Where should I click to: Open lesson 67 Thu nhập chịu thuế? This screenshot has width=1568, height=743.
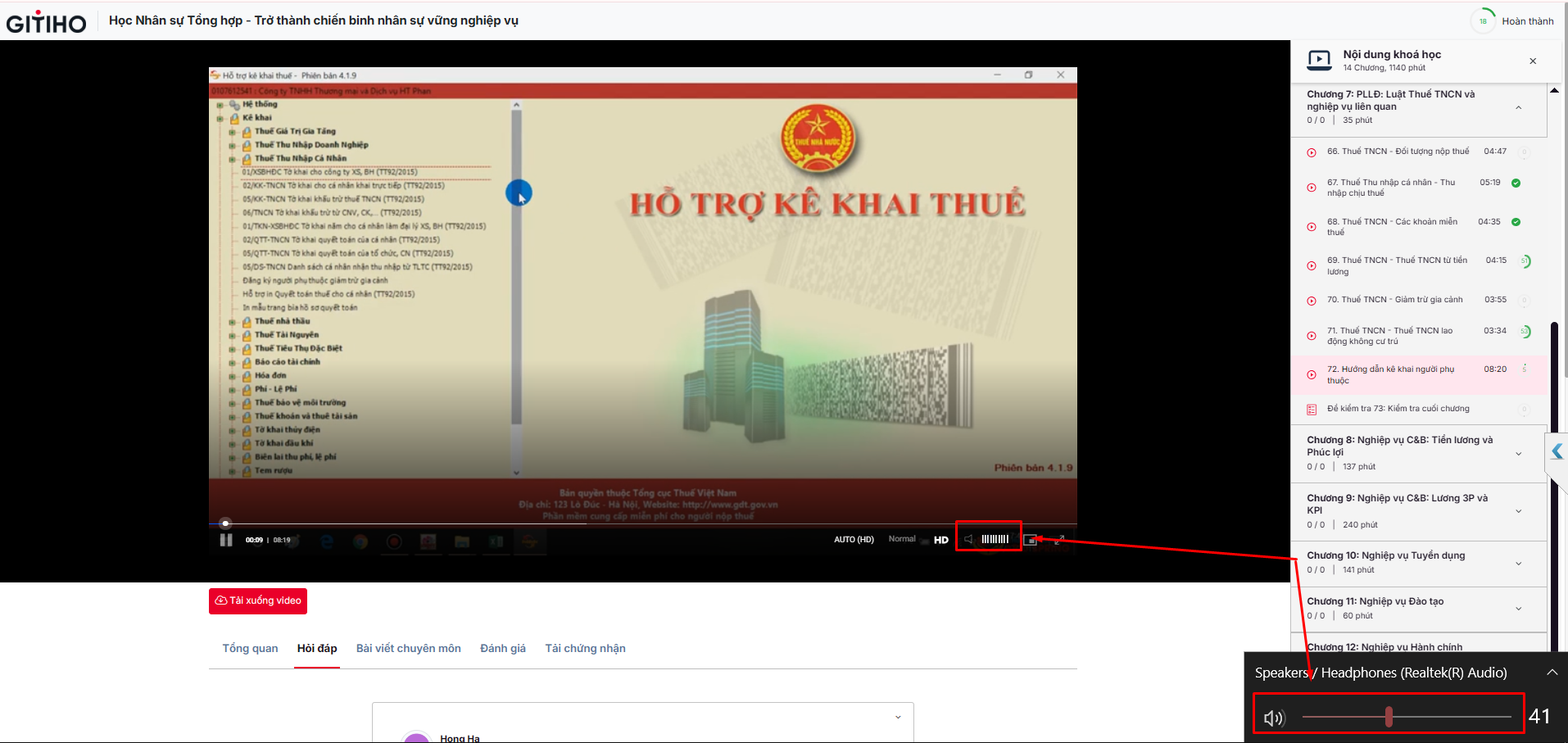[x=1391, y=188]
